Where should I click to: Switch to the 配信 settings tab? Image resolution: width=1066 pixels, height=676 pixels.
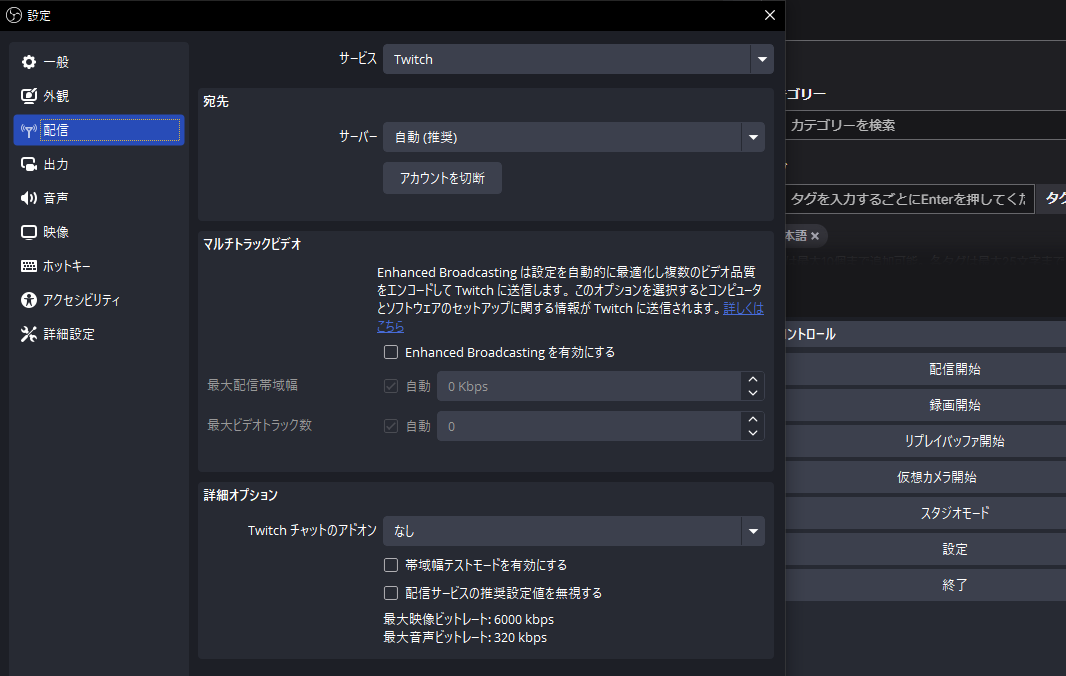point(97,129)
